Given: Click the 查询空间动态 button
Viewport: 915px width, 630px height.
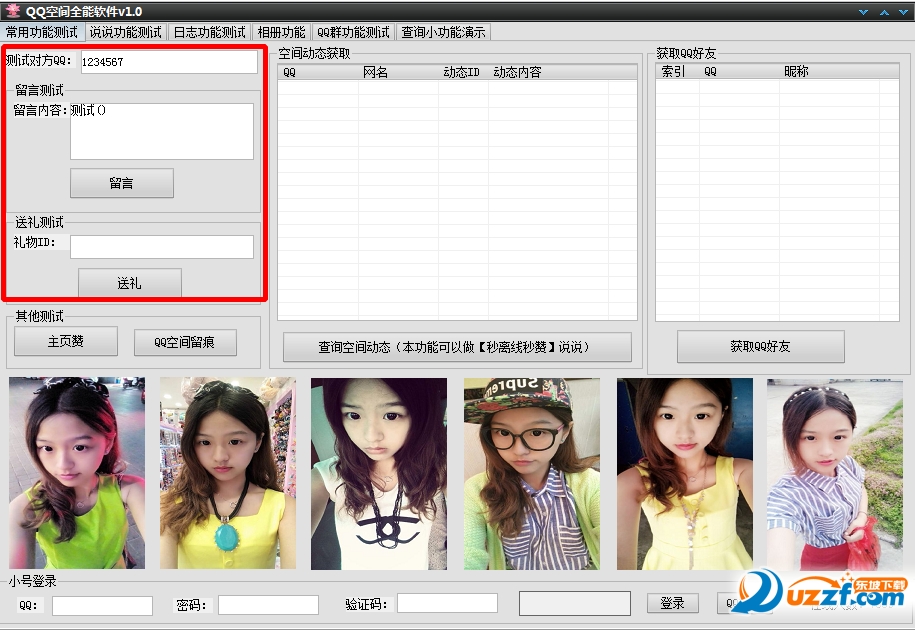Looking at the screenshot, I should pos(457,347).
